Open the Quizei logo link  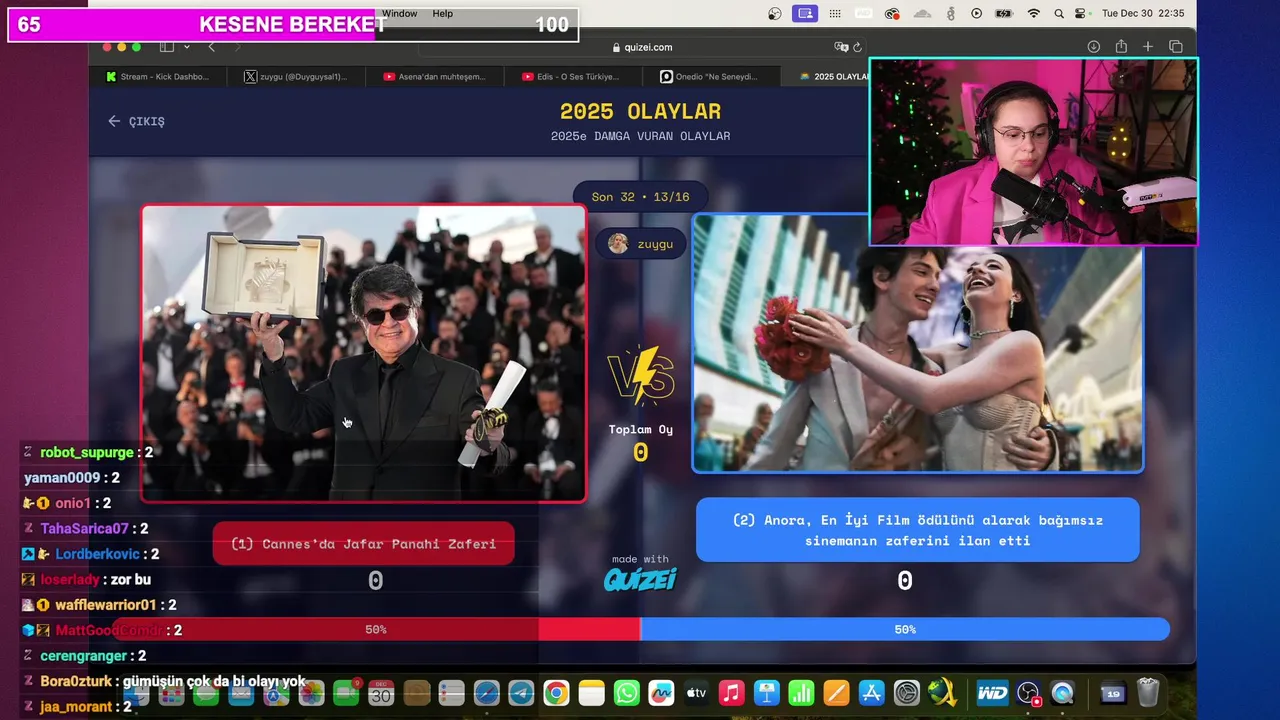click(x=640, y=579)
